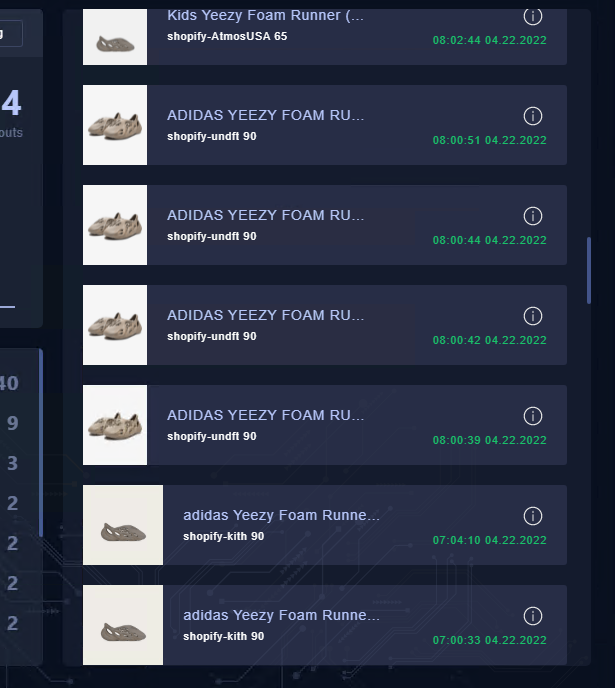Click kith shoe thumbnail at 07:04:10
Screen dimensions: 615x688
123,525
